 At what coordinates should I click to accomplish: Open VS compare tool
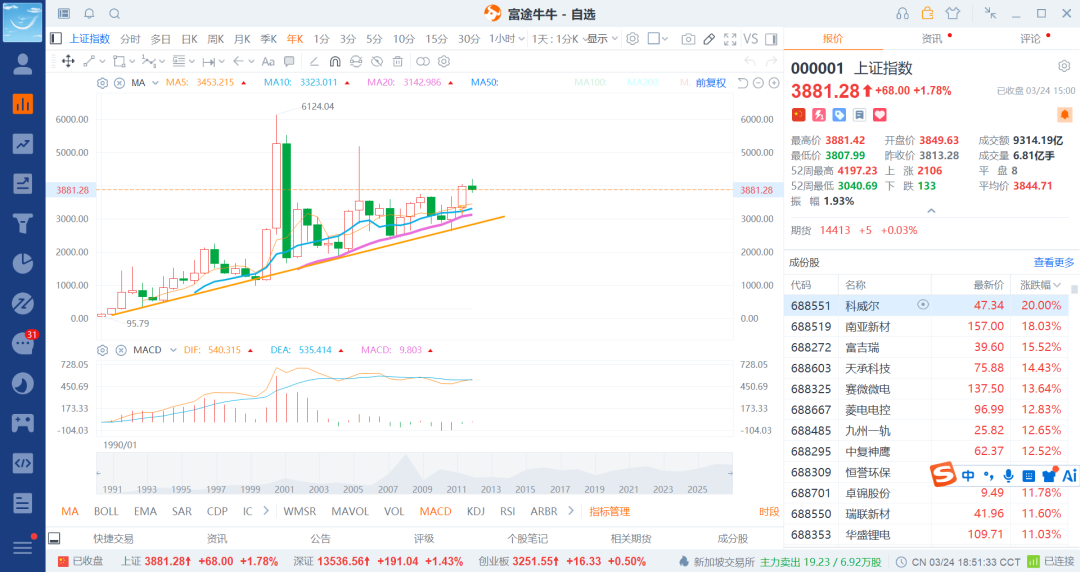click(751, 39)
